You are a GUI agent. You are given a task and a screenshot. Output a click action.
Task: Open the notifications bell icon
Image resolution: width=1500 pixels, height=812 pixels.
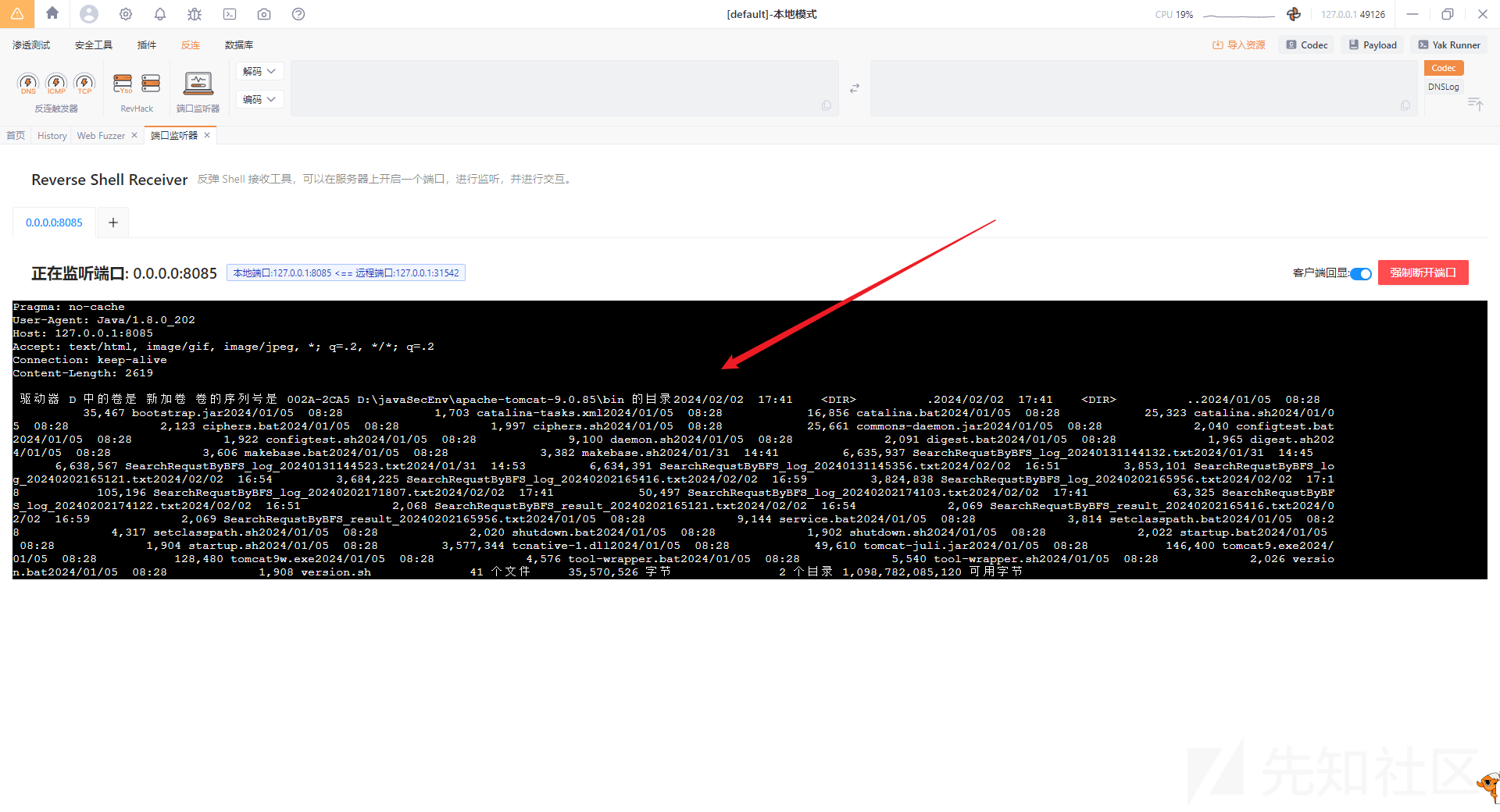(160, 14)
